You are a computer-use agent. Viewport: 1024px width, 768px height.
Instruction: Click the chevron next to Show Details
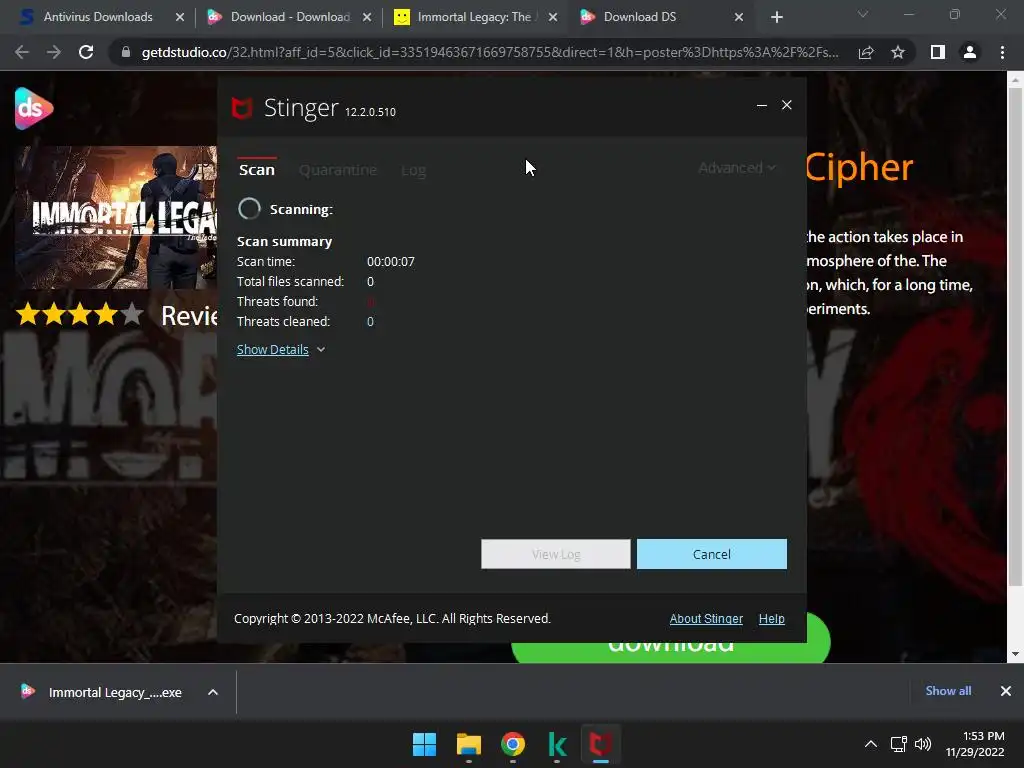pos(321,349)
